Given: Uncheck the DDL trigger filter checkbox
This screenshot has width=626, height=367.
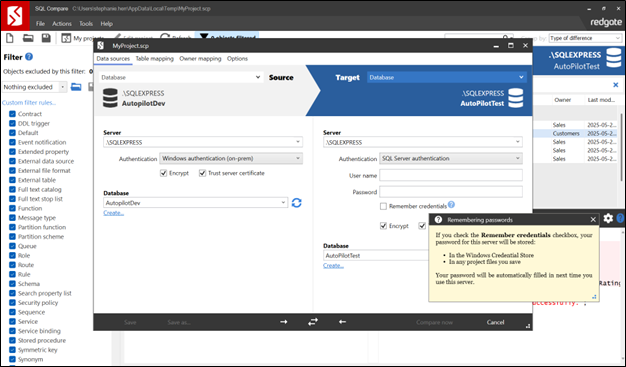Looking at the screenshot, I should coord(12,123).
